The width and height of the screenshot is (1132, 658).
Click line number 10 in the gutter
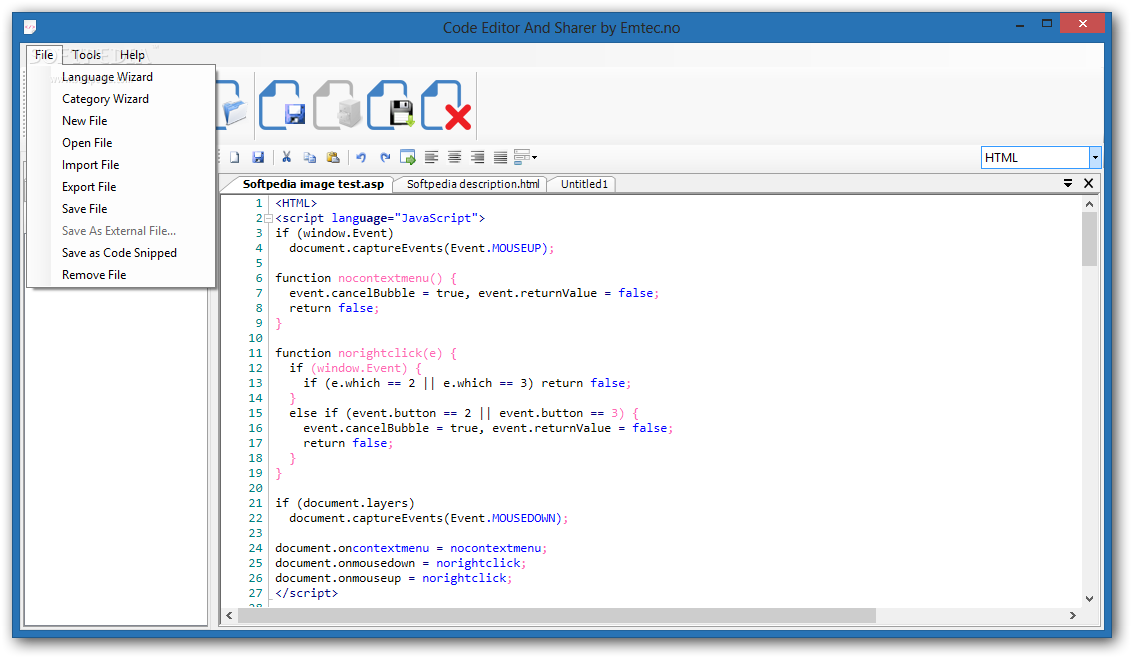(256, 338)
